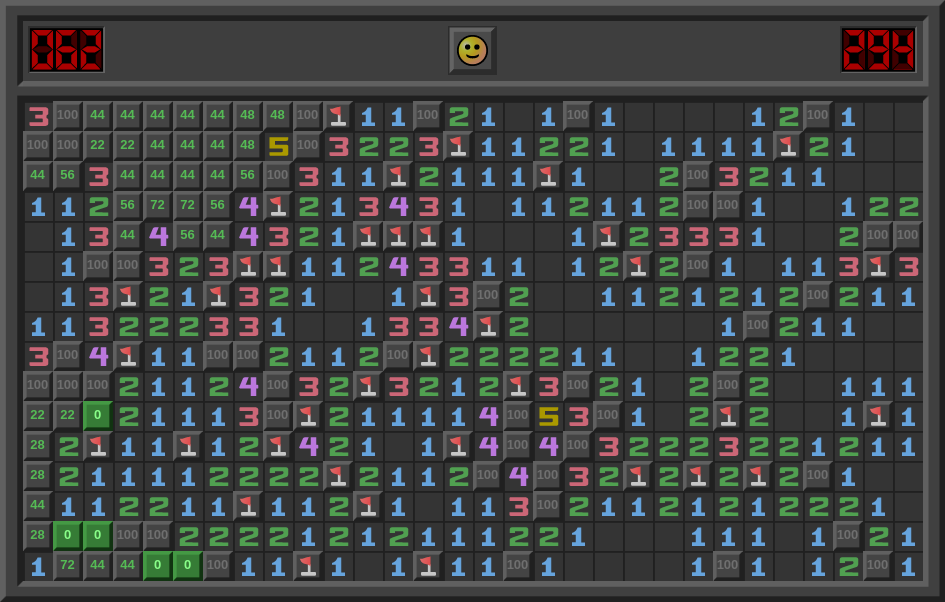Click the rightmost flag in the bottom row
Screen dimensions: 945x602
(428, 566)
